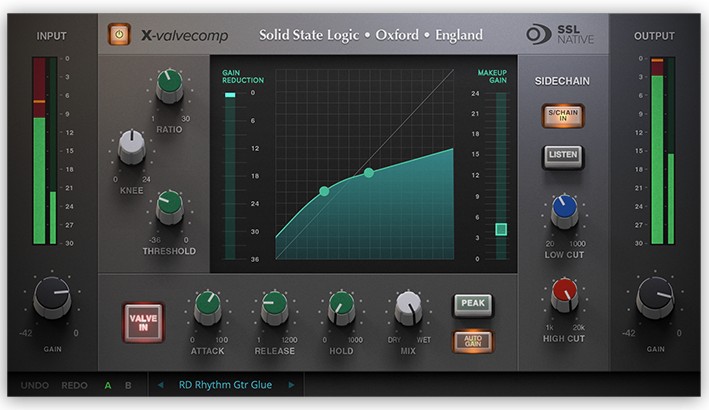The image size is (709, 410).
Task: Click the SIDECHAIN section heading
Action: tap(562, 81)
